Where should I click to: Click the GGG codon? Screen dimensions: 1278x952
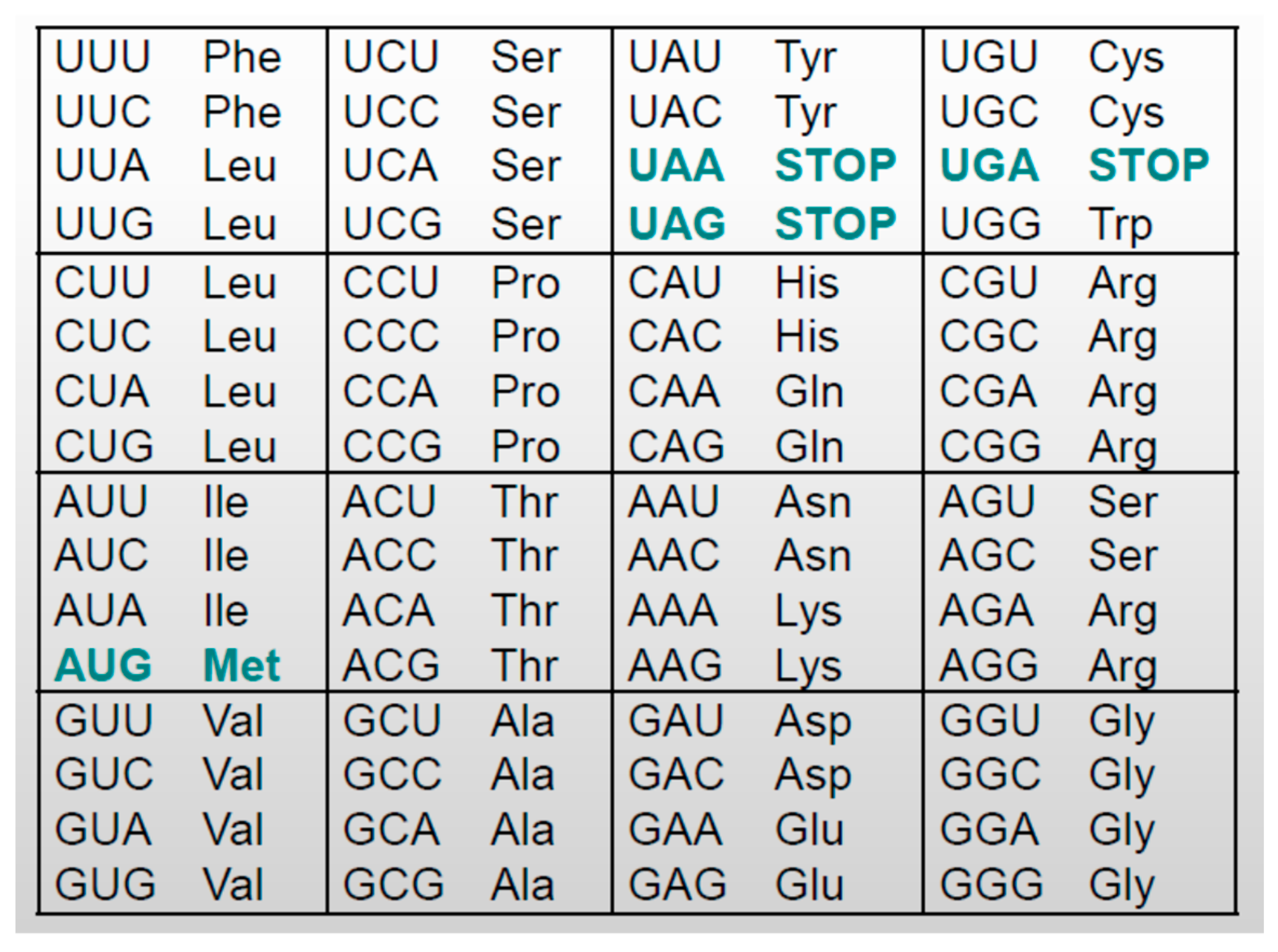991,883
